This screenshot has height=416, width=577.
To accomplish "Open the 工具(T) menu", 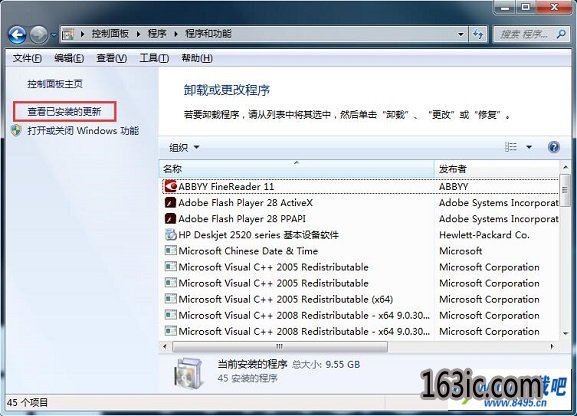I will click(x=154, y=58).
